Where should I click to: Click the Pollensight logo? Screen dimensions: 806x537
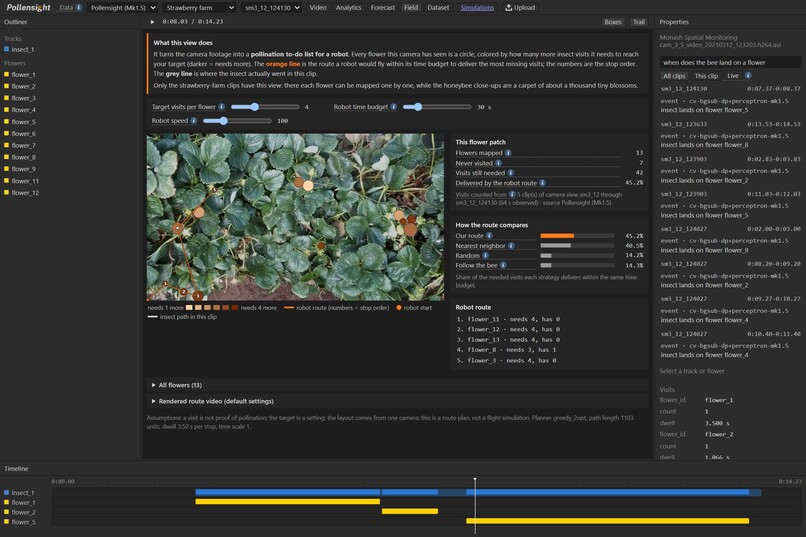29,8
